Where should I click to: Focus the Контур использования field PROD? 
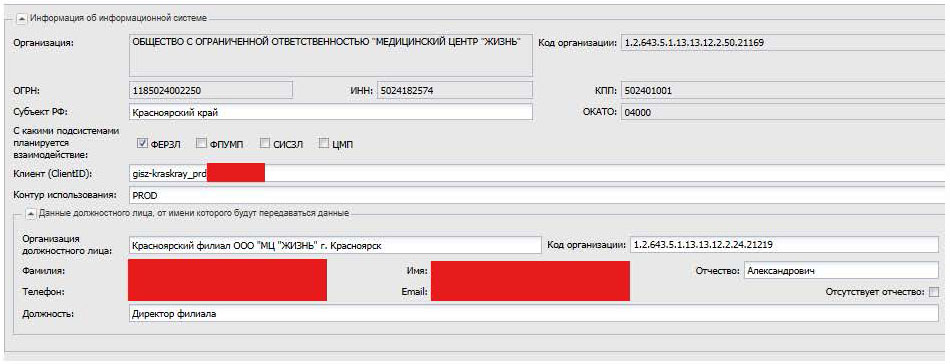538,195
